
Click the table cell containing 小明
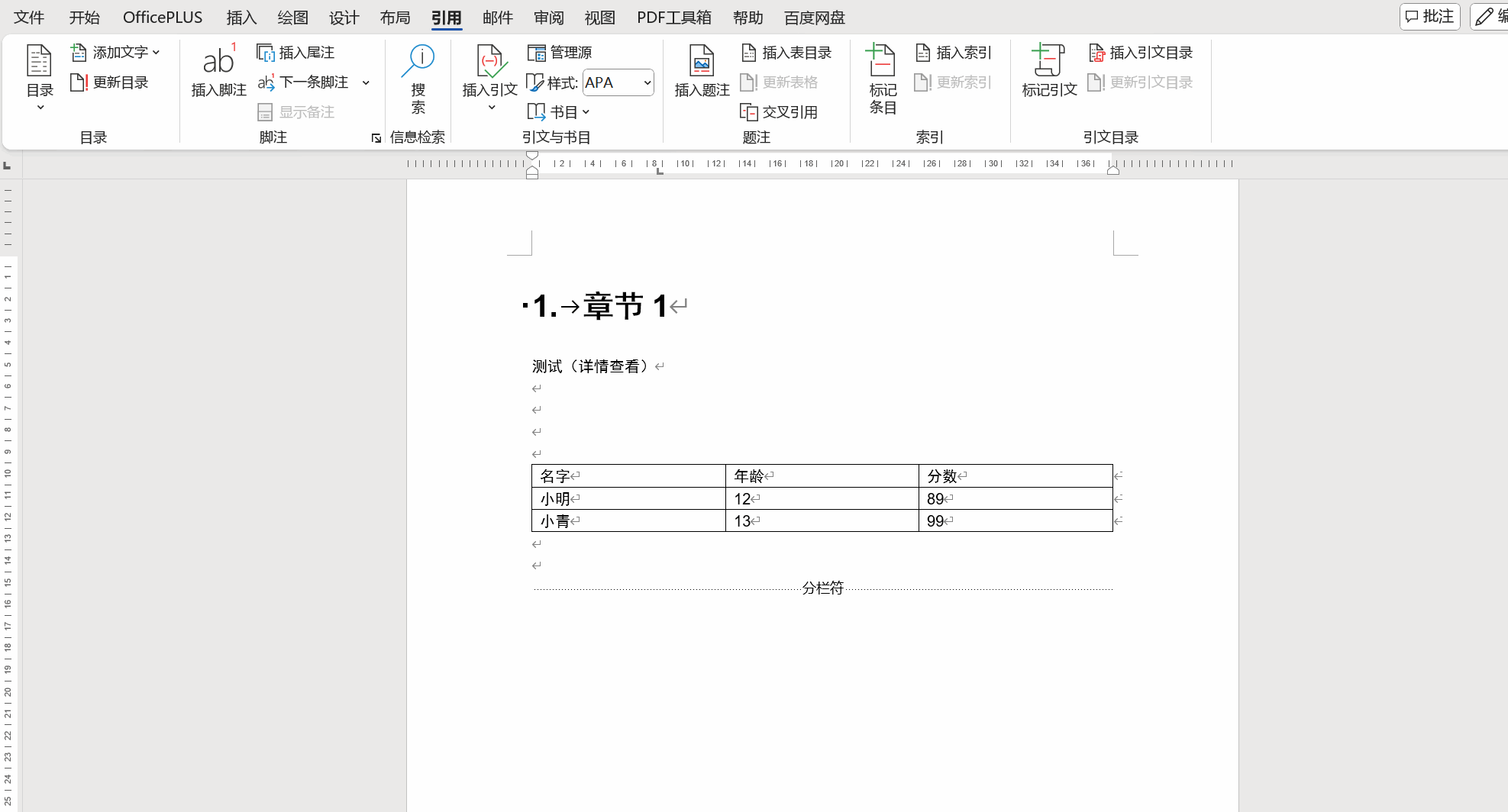[x=628, y=499]
